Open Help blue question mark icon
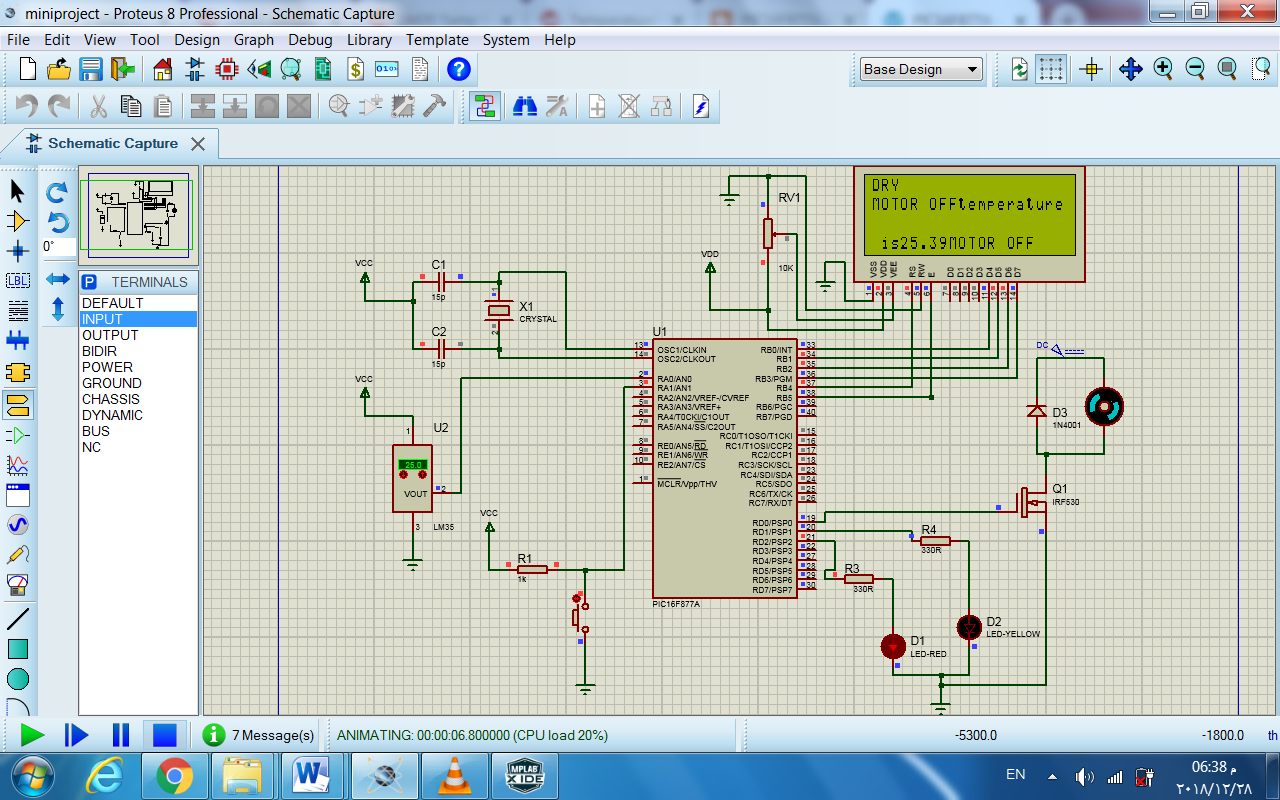 click(459, 69)
